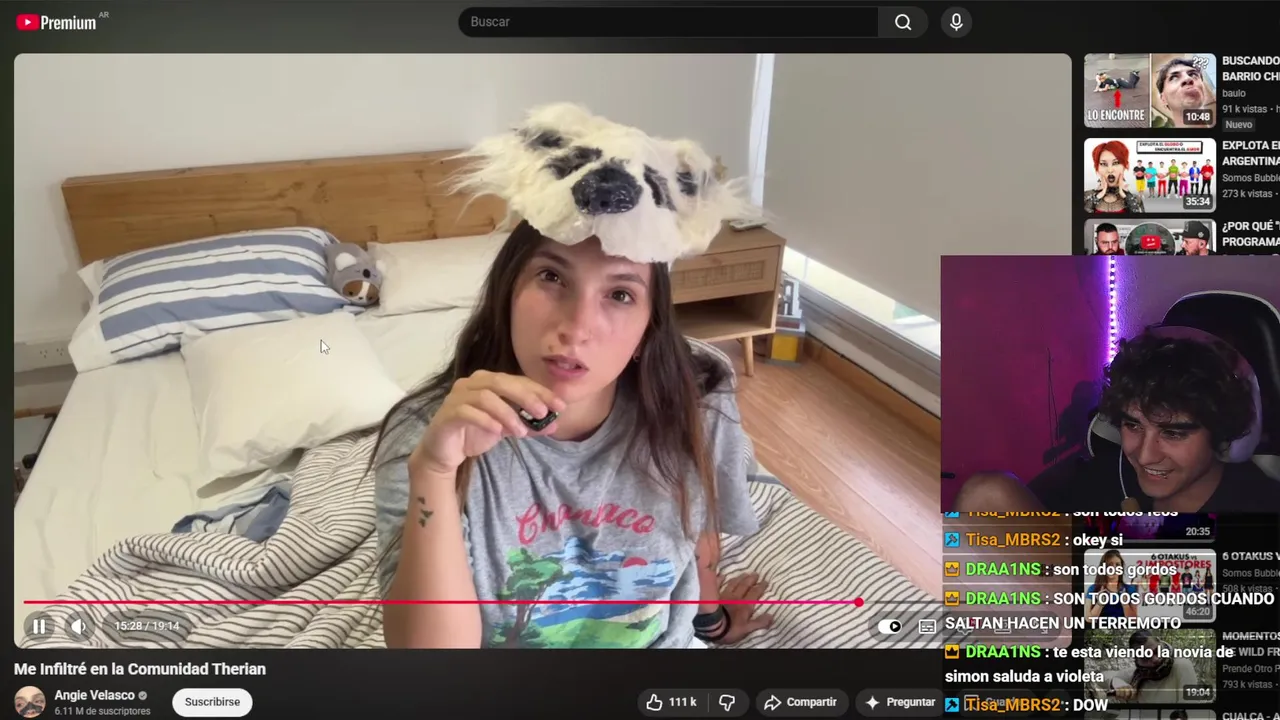Click the 6.11 M de suscriptores text
1280x720 pixels.
[x=102, y=711]
